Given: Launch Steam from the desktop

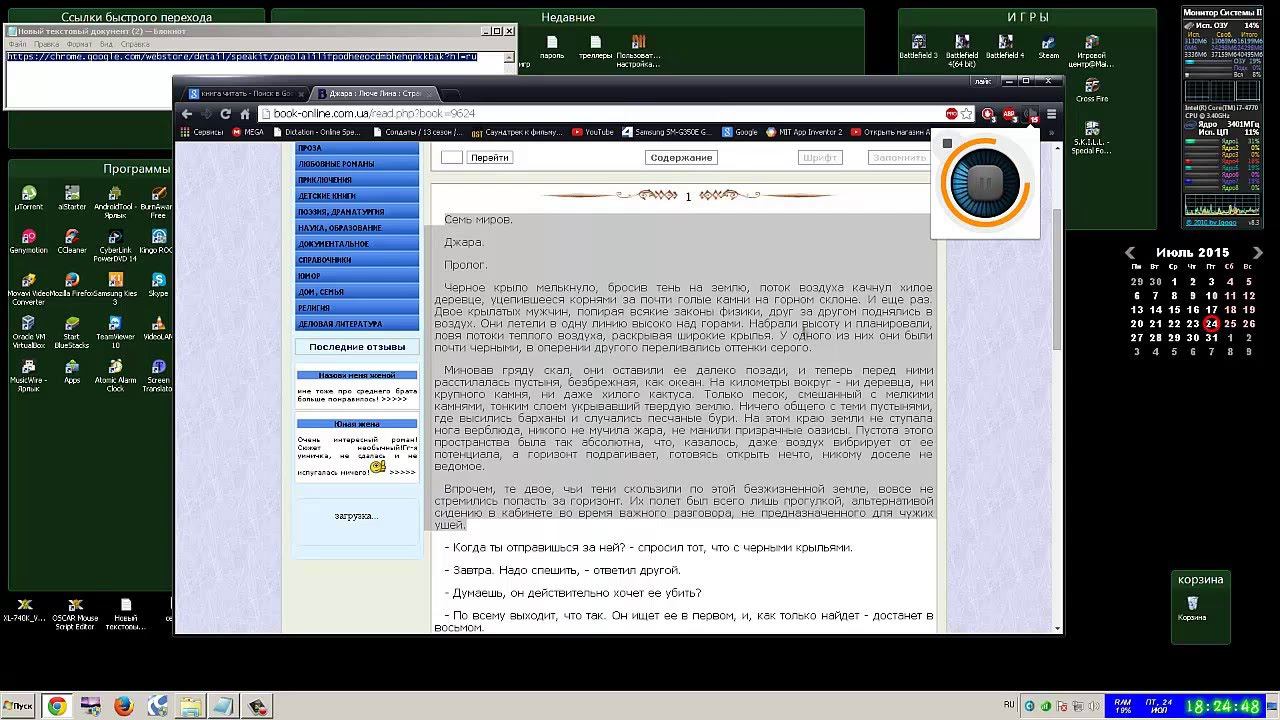Looking at the screenshot, I should [1049, 46].
